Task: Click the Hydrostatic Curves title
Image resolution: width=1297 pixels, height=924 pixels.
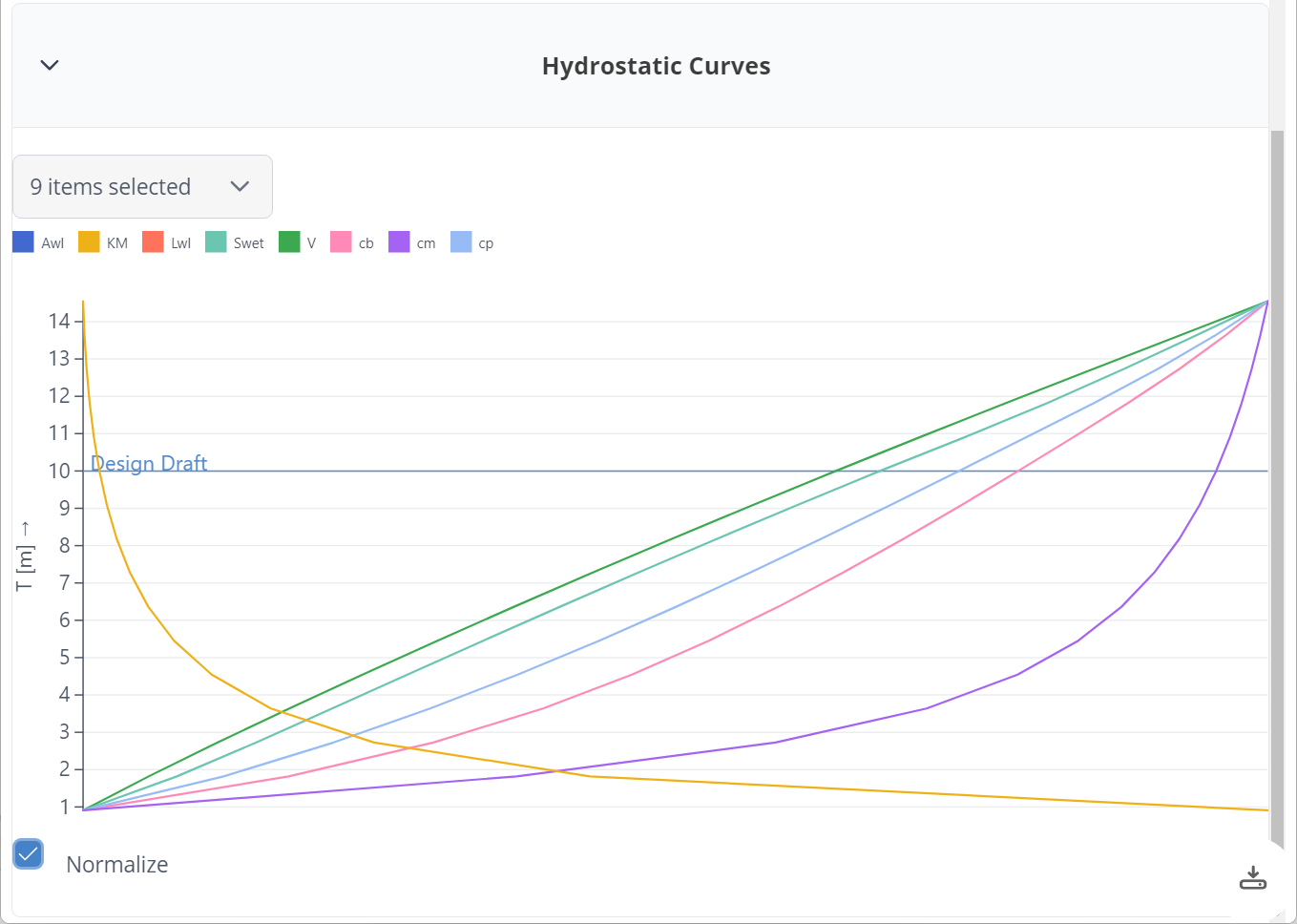Action: 656,66
